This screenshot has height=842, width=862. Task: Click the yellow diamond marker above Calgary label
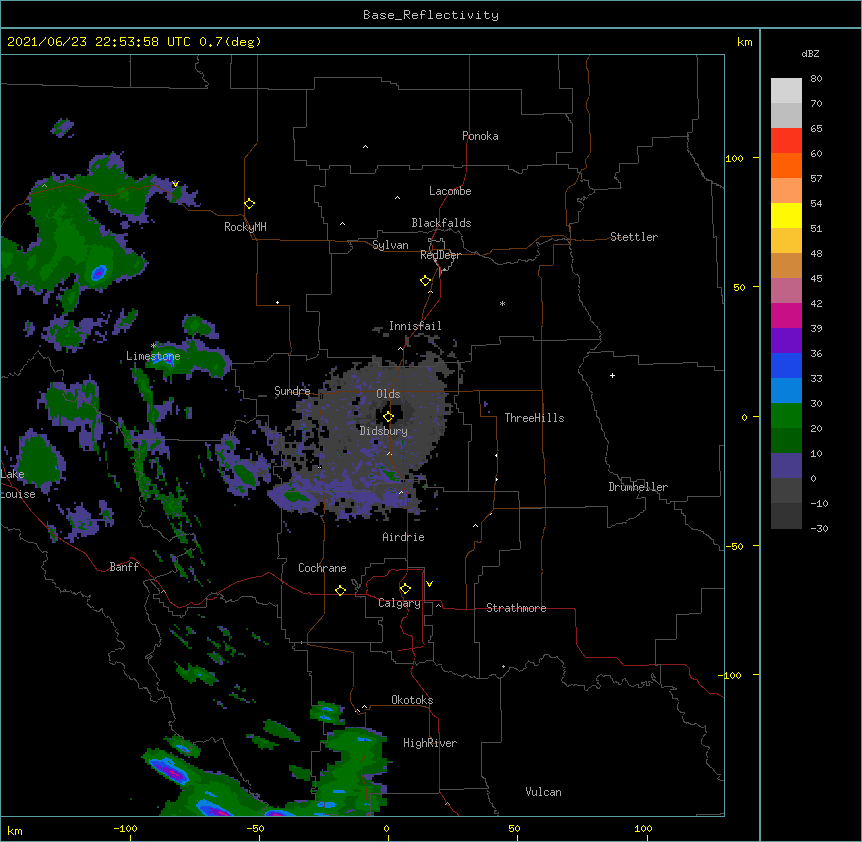pos(405,589)
